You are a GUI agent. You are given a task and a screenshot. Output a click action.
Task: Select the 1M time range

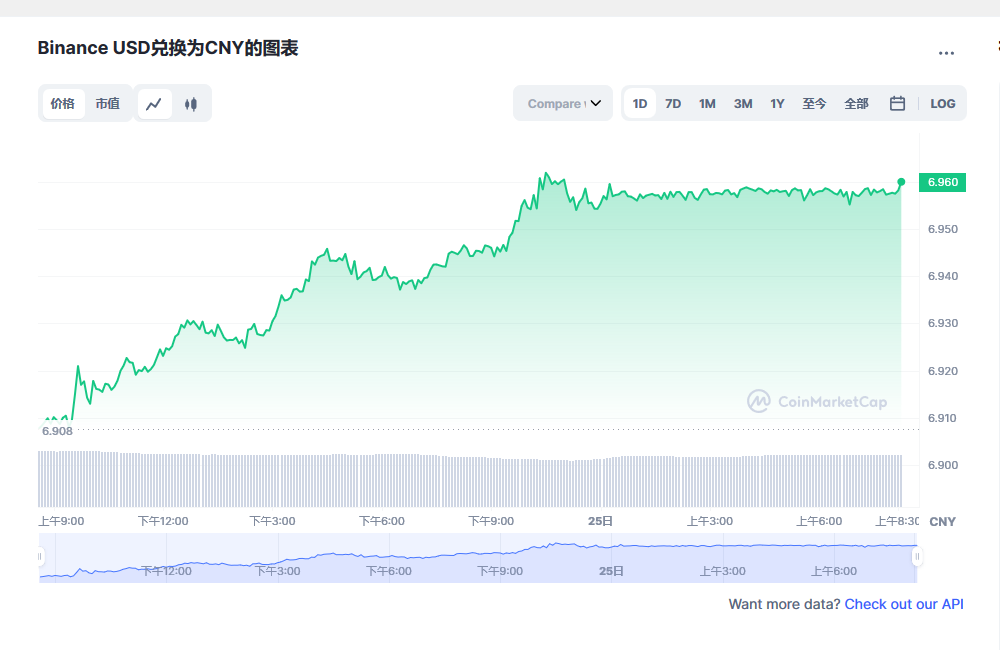(707, 103)
